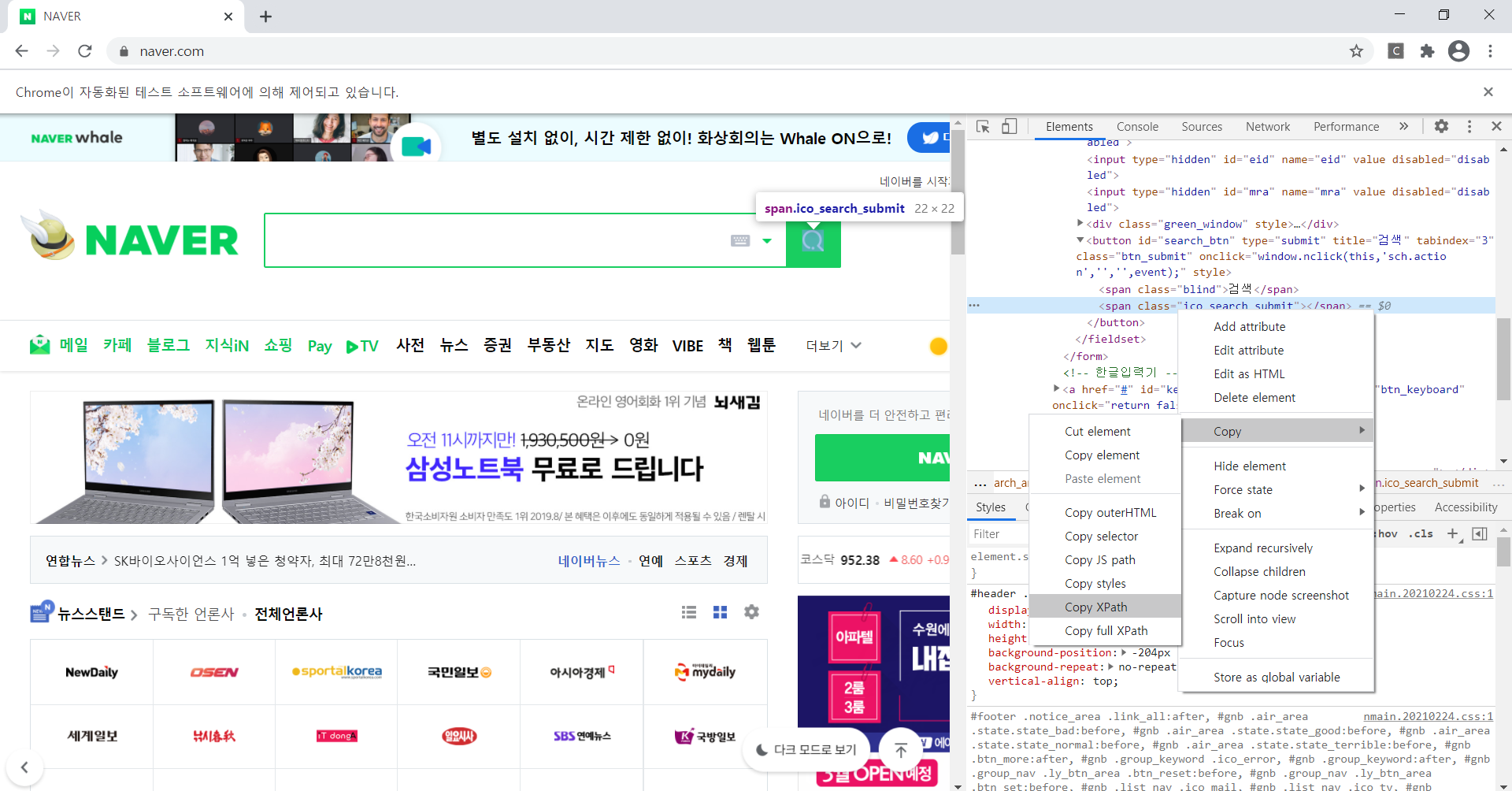Choose Add attribute in context menu
The height and width of the screenshot is (791, 1512).
1276,326
